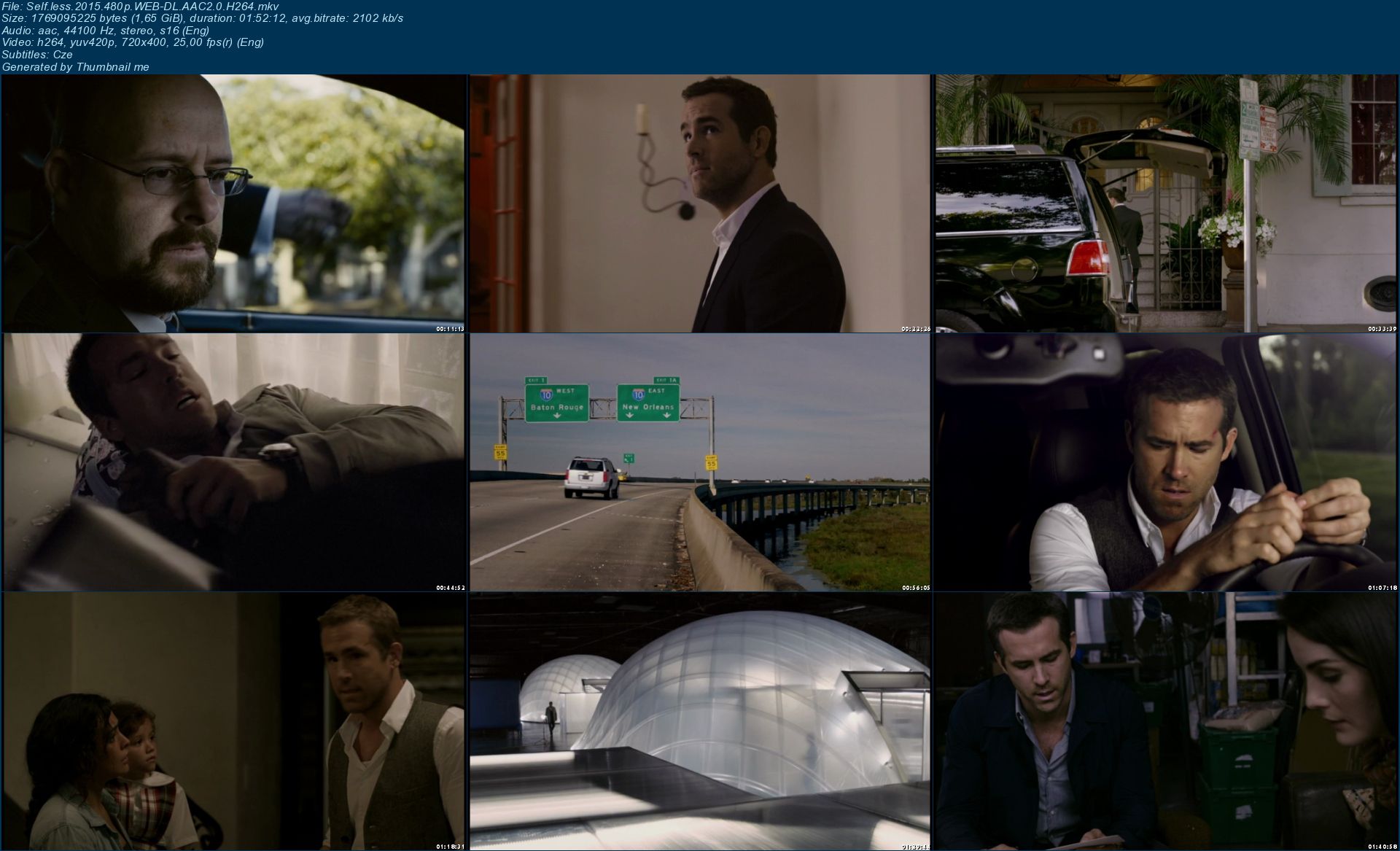The image size is (1400, 851).
Task: Click the 00:11:13 timestamp label
Action: click(x=450, y=329)
